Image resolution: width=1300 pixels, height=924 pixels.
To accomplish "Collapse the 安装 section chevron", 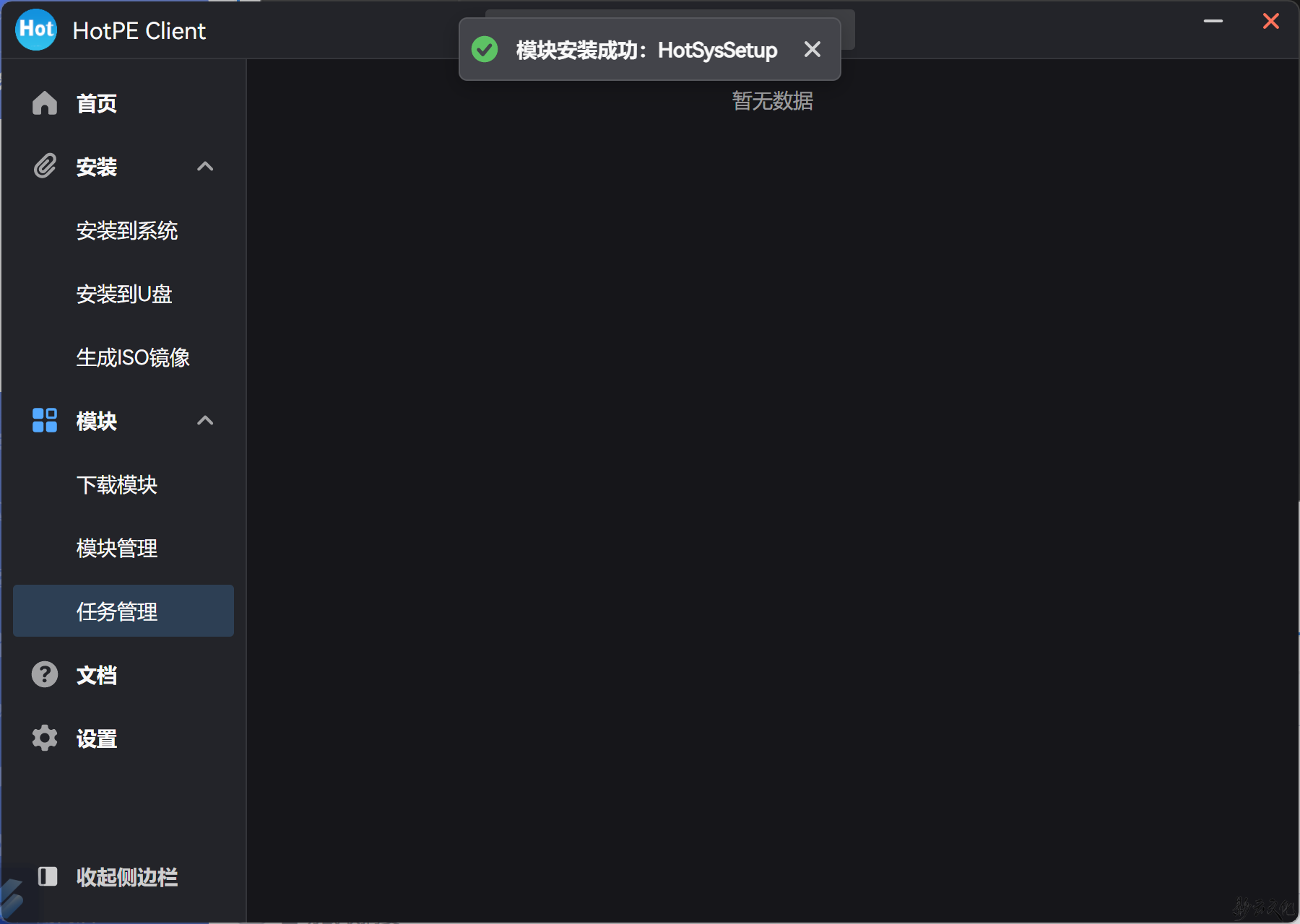I will pyautogui.click(x=205, y=167).
